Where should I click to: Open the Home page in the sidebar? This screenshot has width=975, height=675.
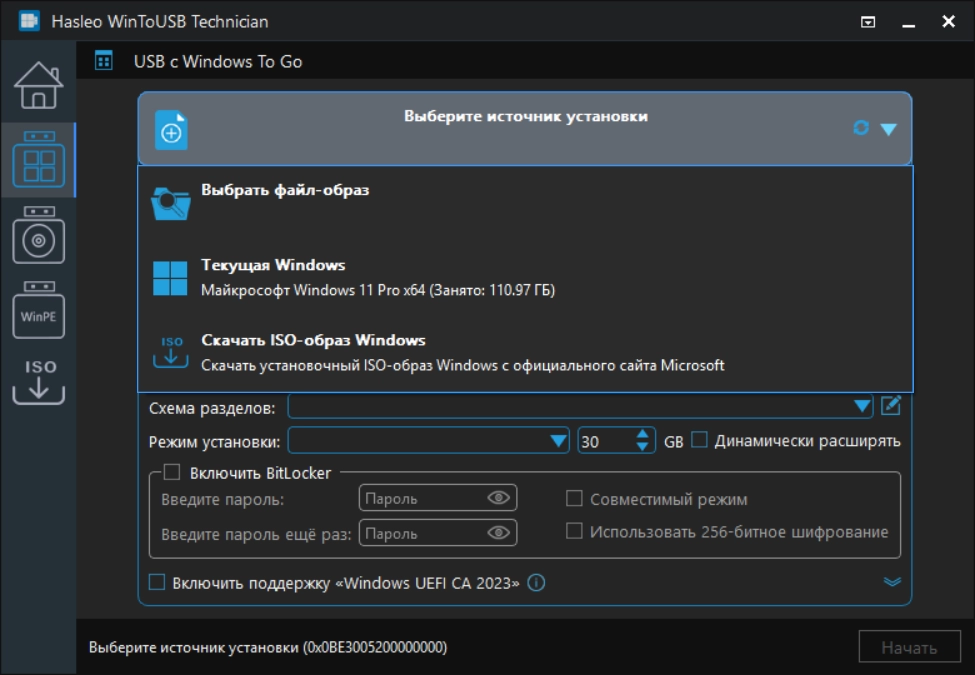click(39, 85)
